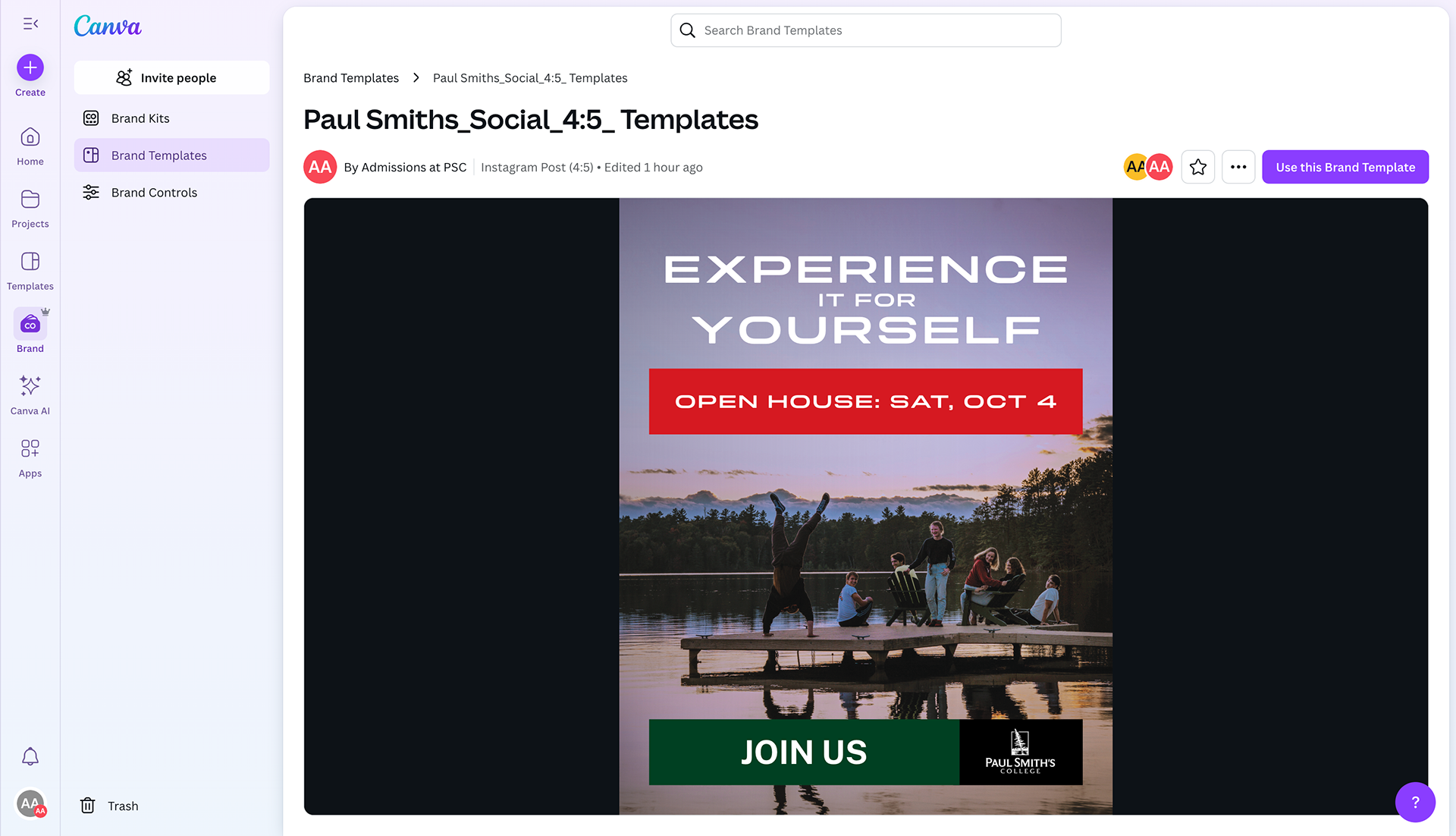Open the three-dot more options menu
The height and width of the screenshot is (836, 1456).
(1238, 167)
